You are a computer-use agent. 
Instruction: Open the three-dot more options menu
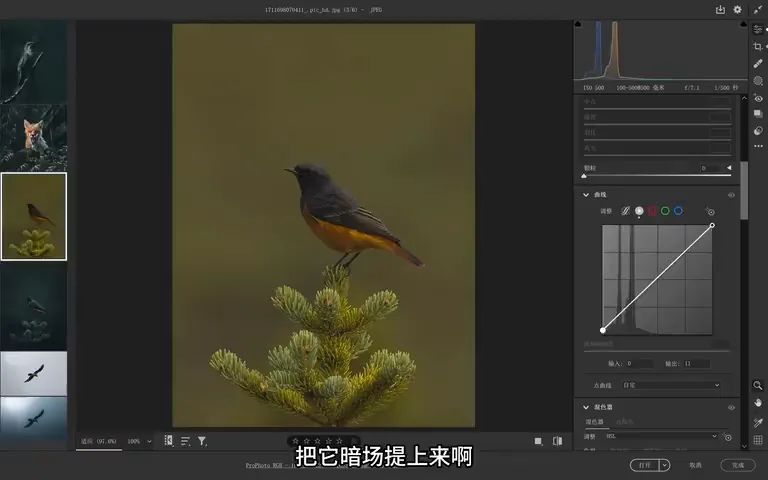click(758, 146)
